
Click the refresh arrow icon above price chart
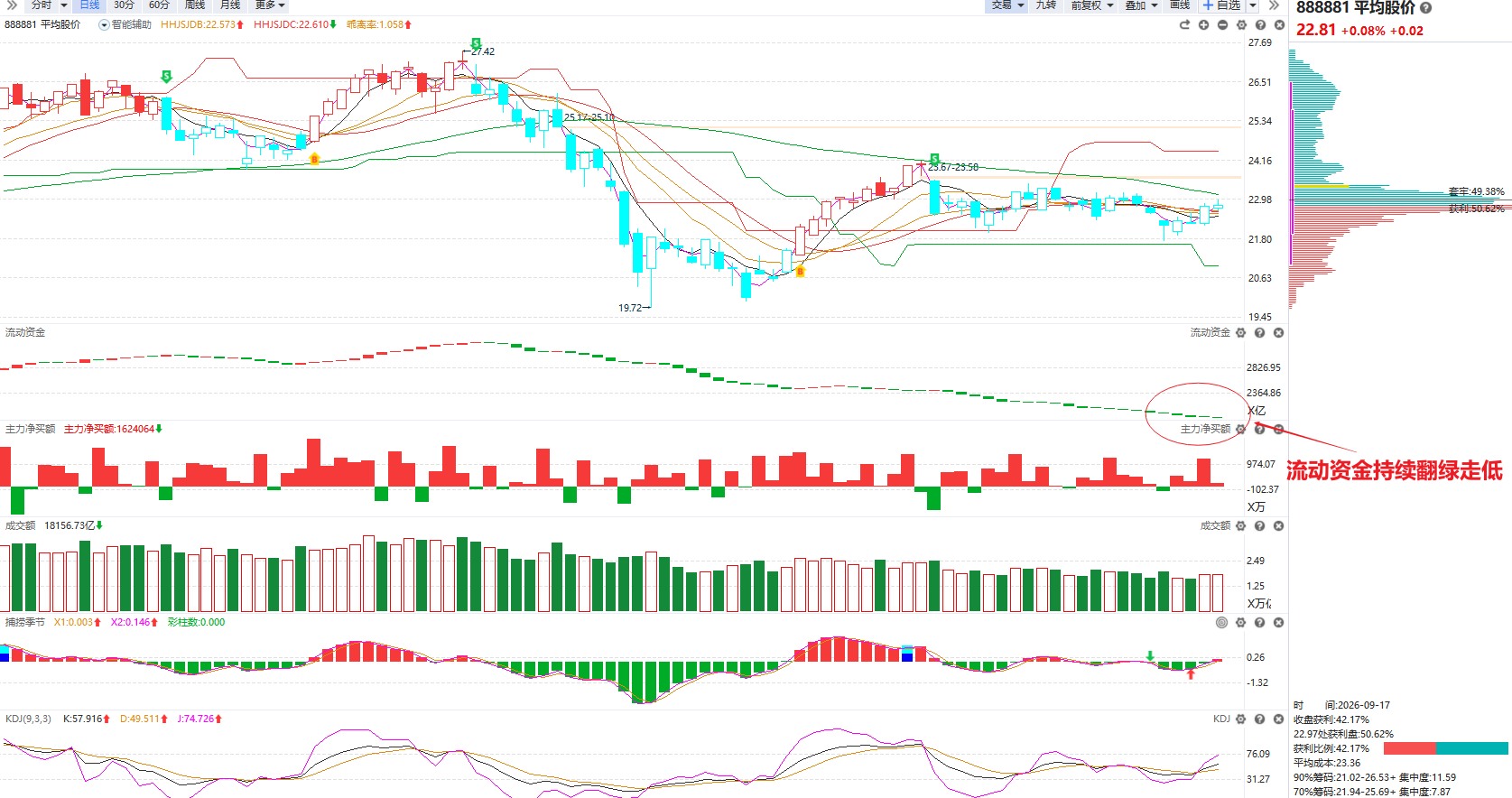click(1184, 24)
